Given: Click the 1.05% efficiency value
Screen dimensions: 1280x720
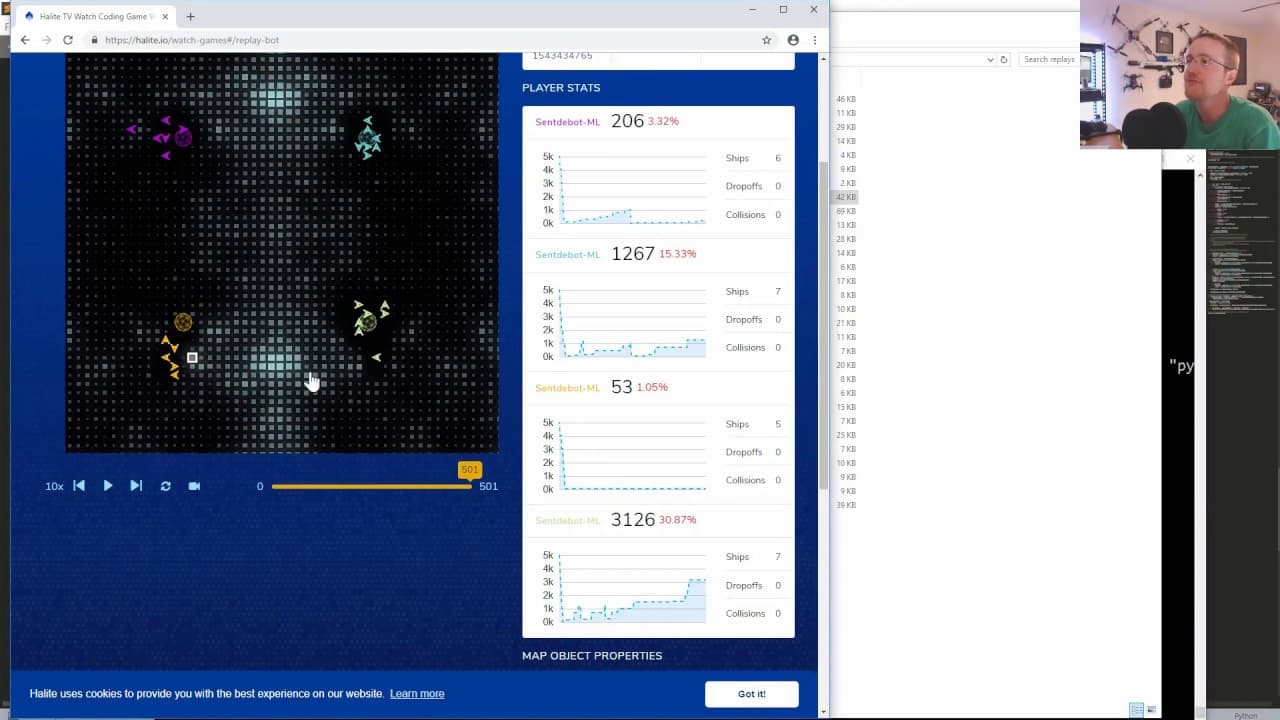Looking at the screenshot, I should (x=652, y=387).
